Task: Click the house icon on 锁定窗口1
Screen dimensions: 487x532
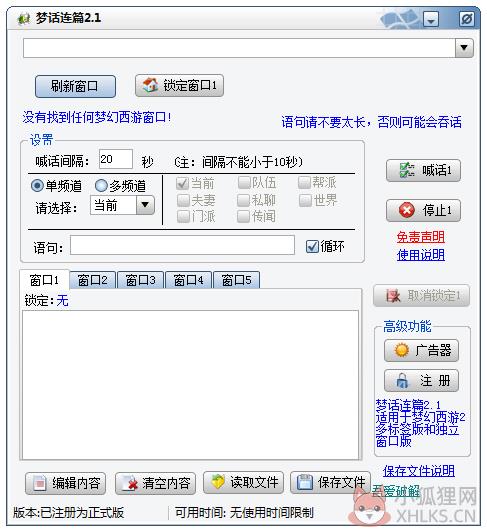Action: coord(150,85)
